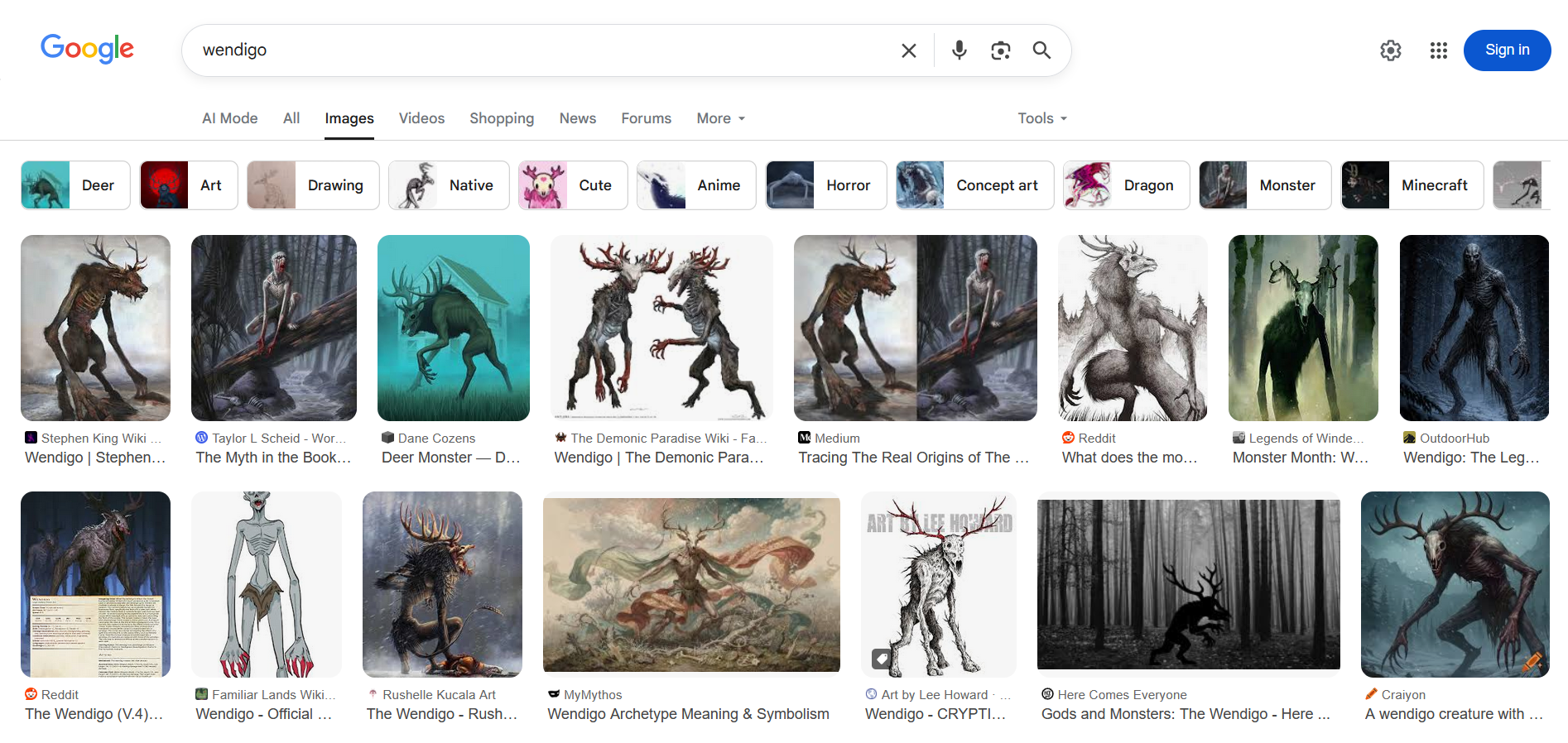
Task: Open the News tab
Action: click(x=578, y=118)
